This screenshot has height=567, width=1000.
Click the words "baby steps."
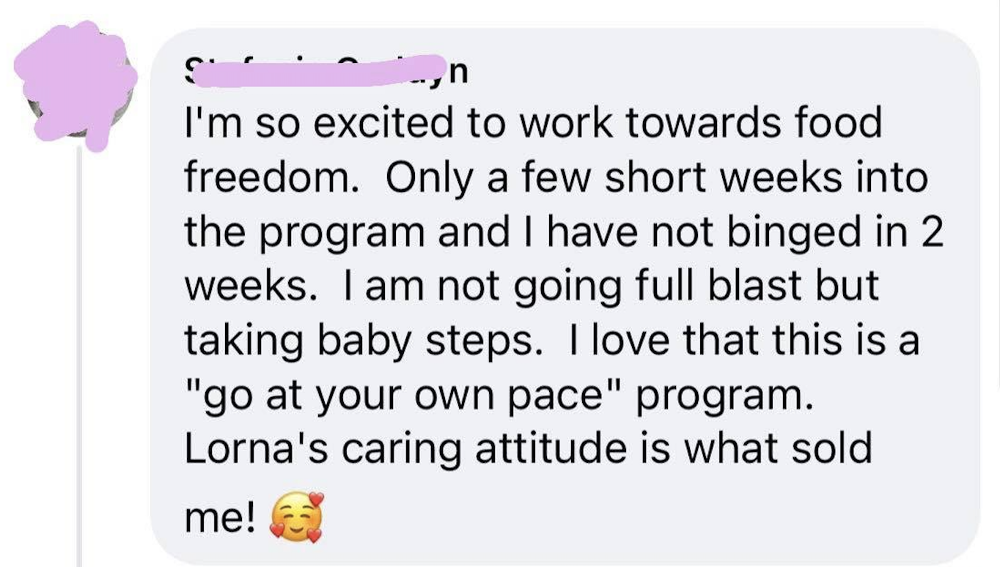tap(429, 342)
